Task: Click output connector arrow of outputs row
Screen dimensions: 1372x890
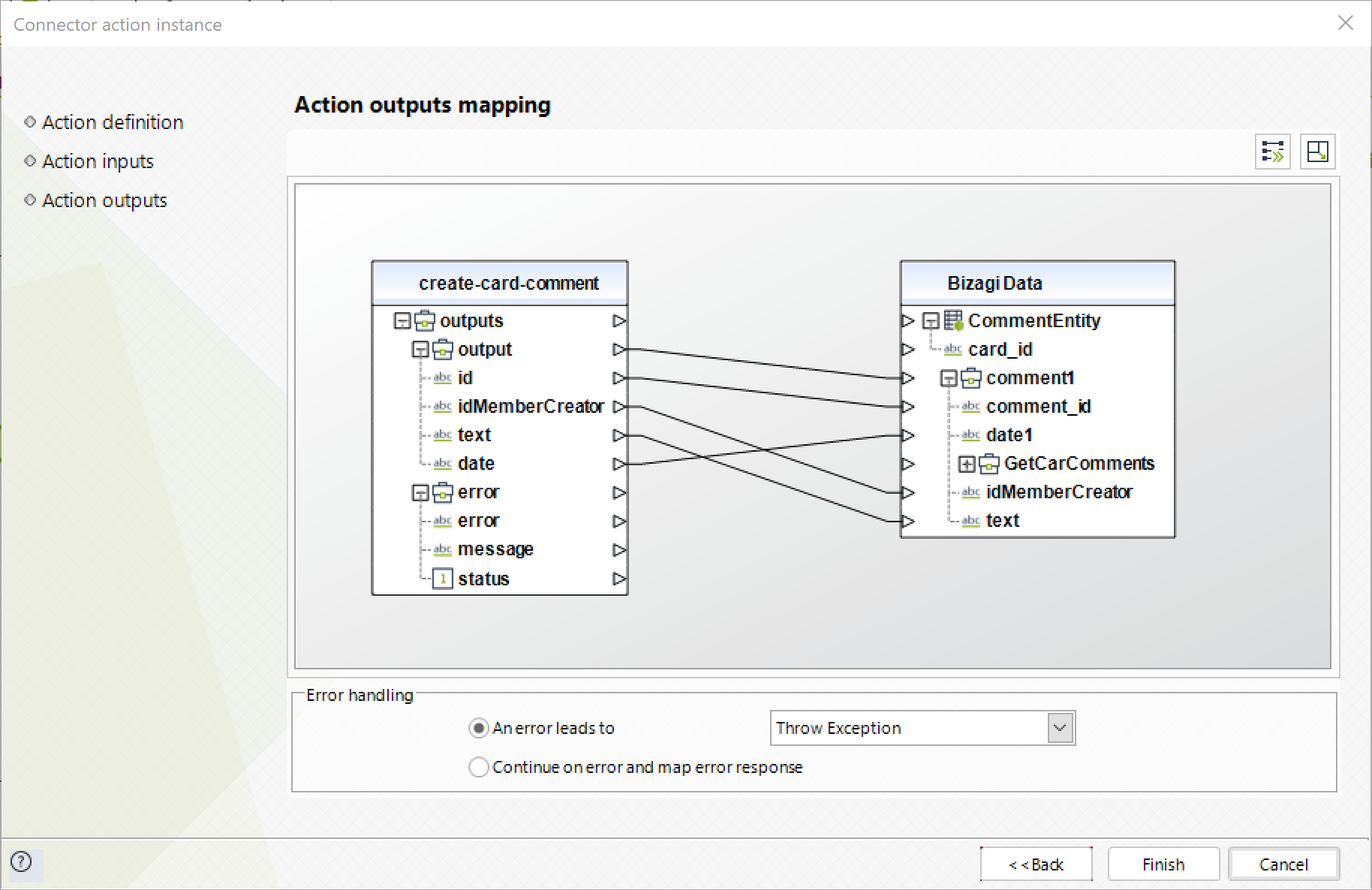Action: 619,320
